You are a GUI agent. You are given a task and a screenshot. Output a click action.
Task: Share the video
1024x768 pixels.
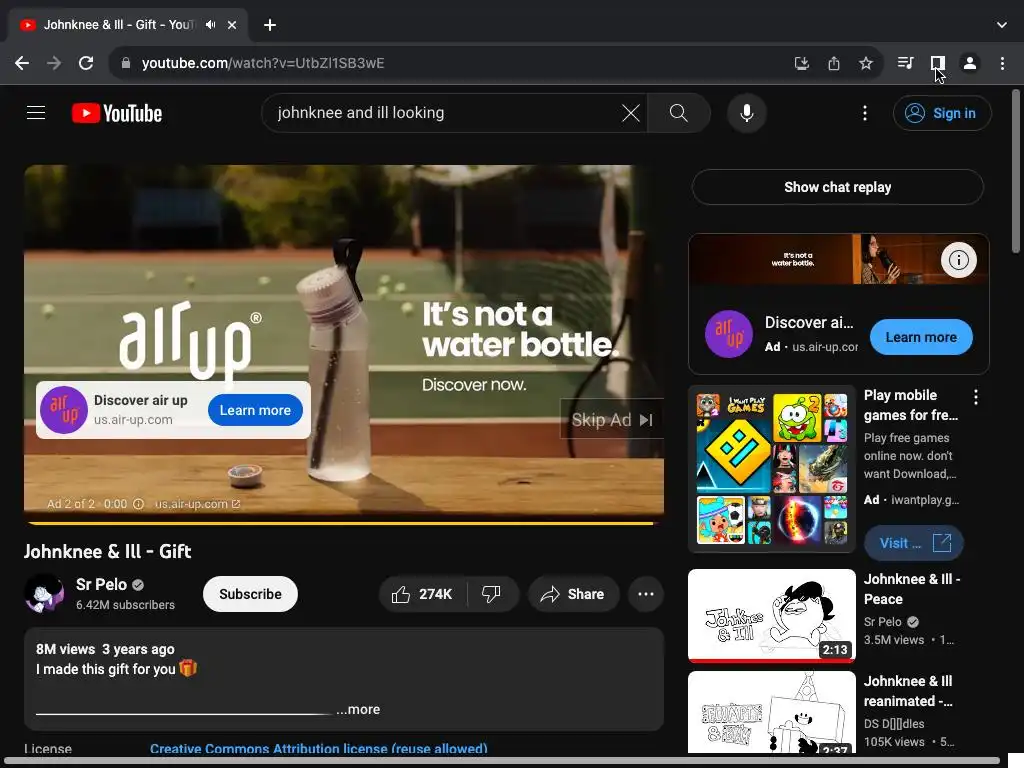pos(573,594)
